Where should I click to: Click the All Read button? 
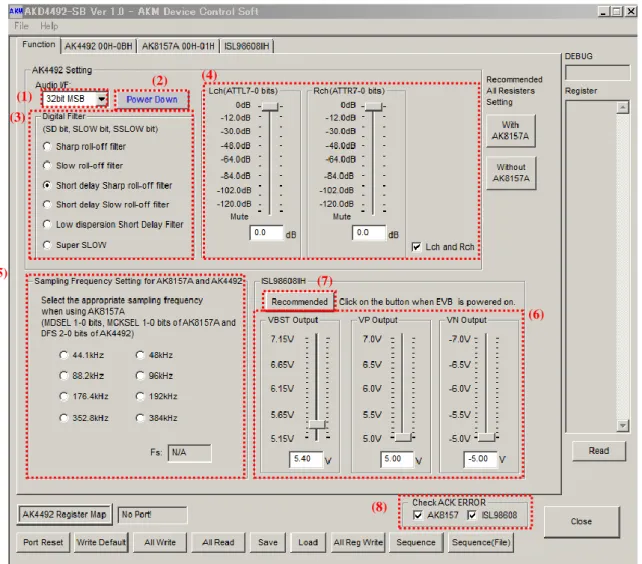218,542
